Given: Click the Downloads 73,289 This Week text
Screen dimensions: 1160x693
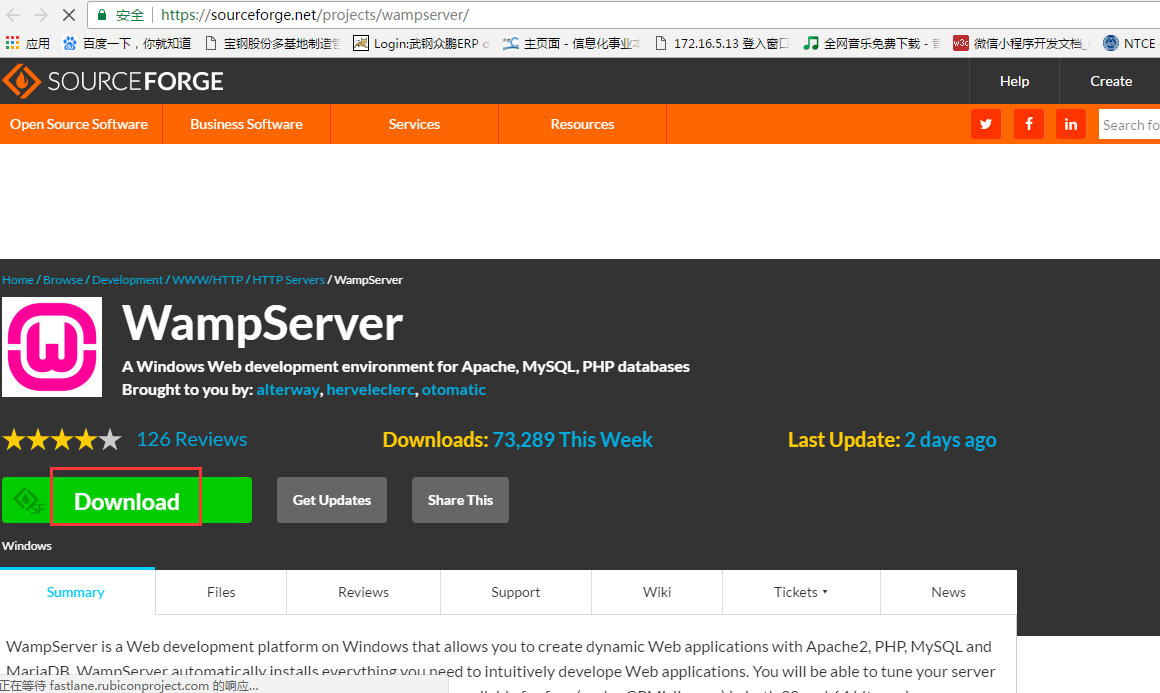Looking at the screenshot, I should pos(517,440).
